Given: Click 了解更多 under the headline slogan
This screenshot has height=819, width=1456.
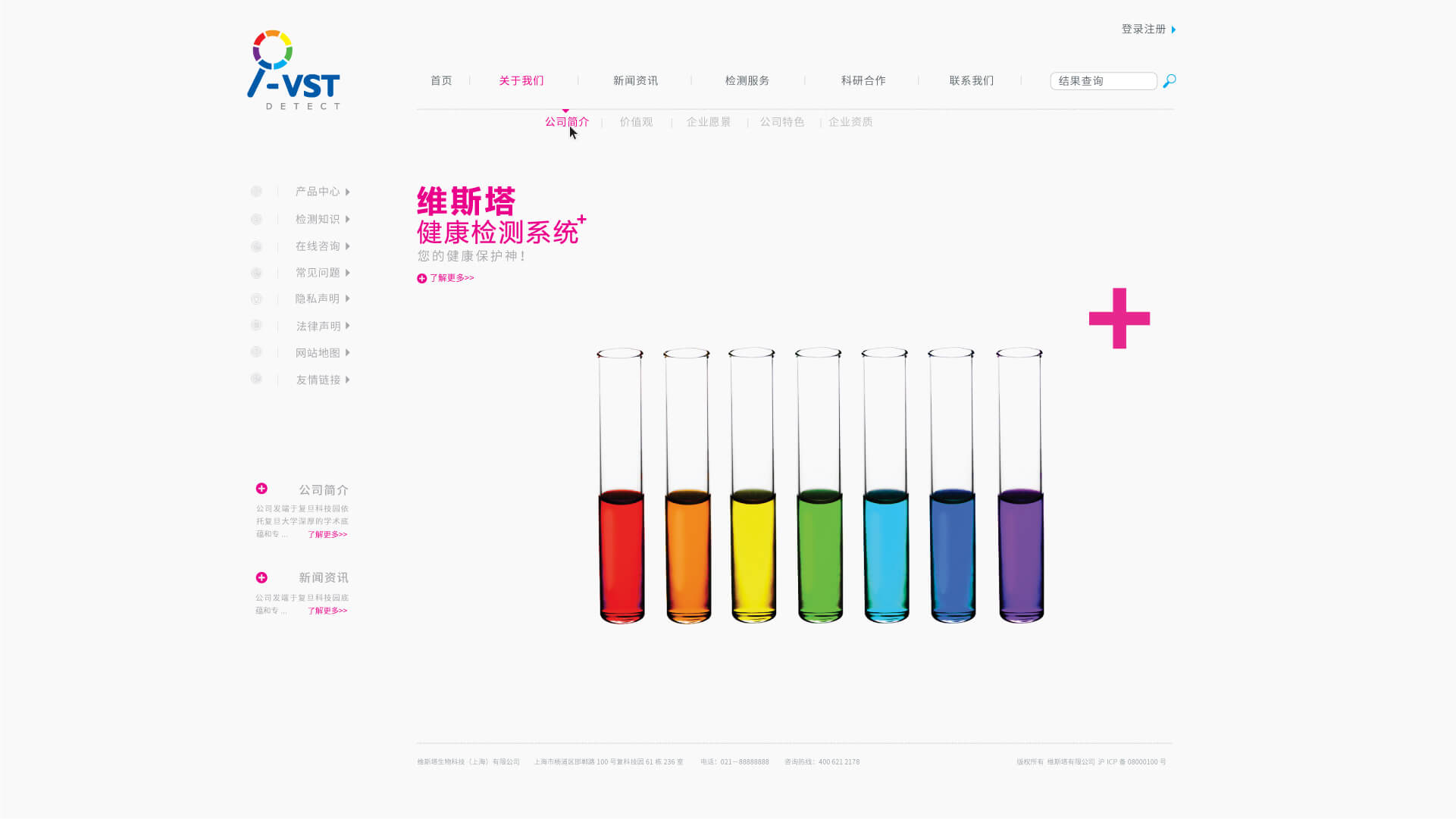Looking at the screenshot, I should click(451, 278).
